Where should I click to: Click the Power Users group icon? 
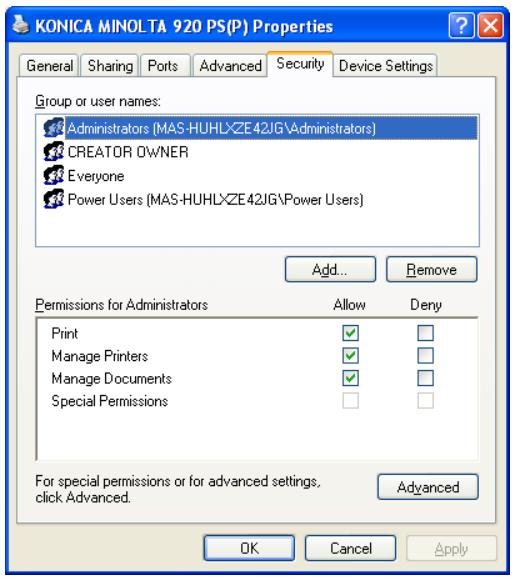click(x=54, y=199)
